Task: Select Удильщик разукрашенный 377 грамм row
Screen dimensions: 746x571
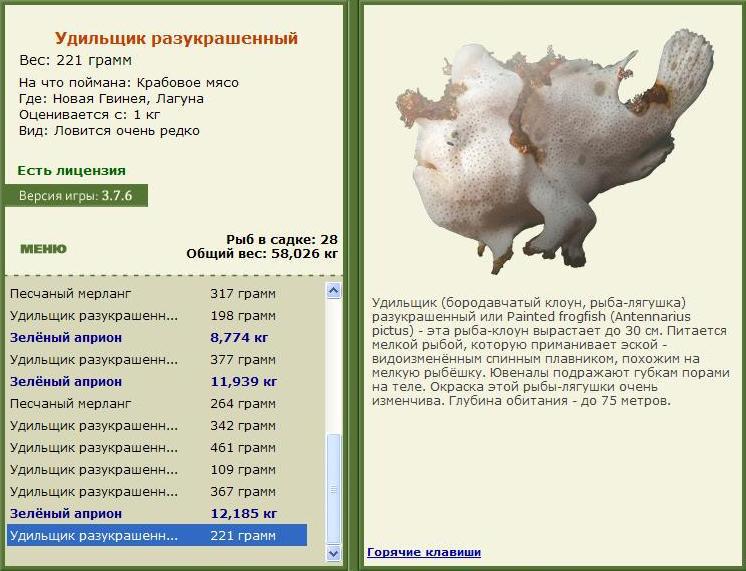Action: coord(157,360)
